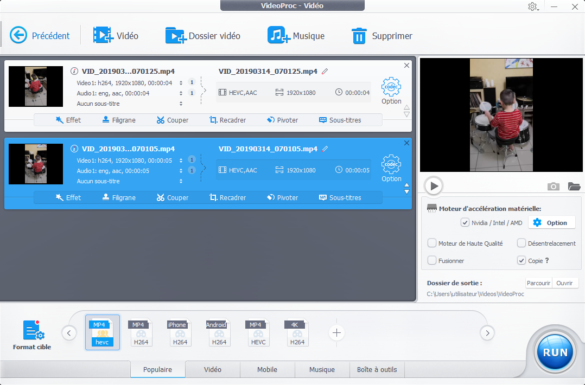585x385 pixels.
Task: Select MP4 H264 format preset
Action: (x=141, y=332)
